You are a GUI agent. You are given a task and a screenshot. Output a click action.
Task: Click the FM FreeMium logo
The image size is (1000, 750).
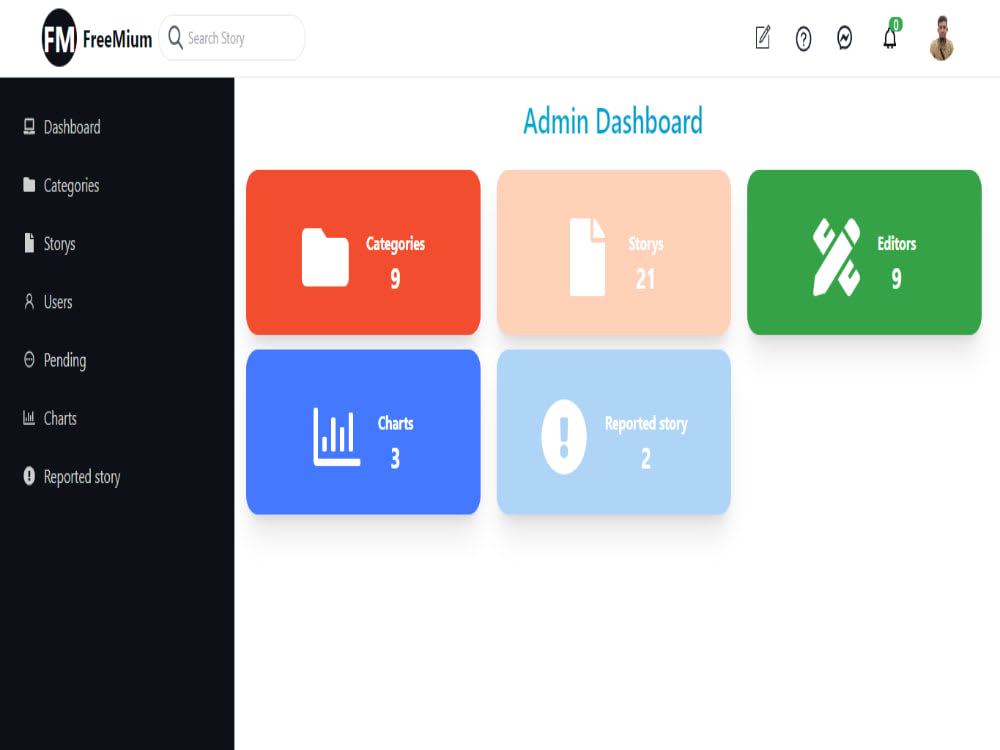59,38
